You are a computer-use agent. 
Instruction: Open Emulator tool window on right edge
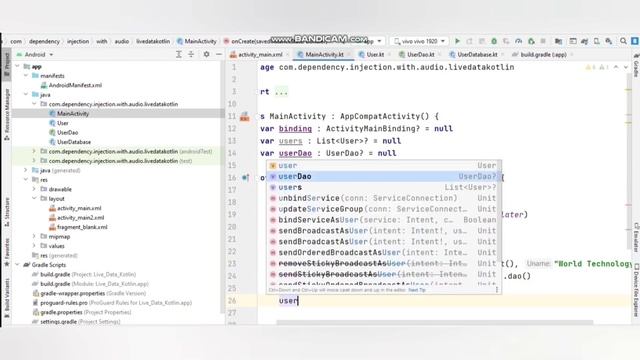[x=636, y=237]
